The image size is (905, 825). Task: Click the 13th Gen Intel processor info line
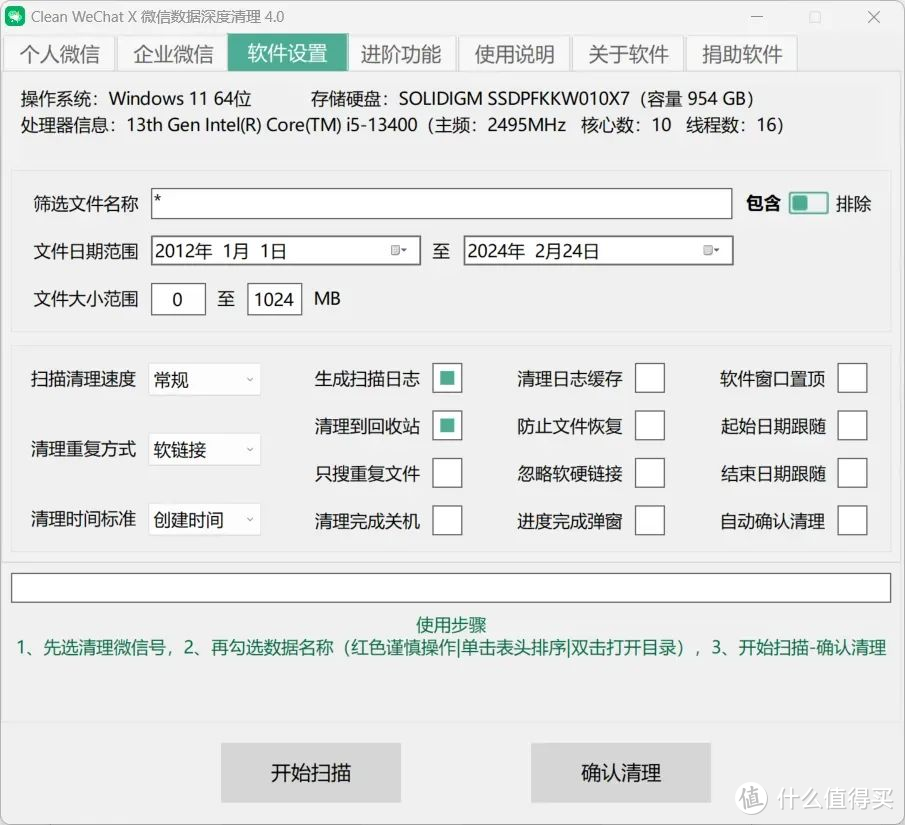(402, 125)
